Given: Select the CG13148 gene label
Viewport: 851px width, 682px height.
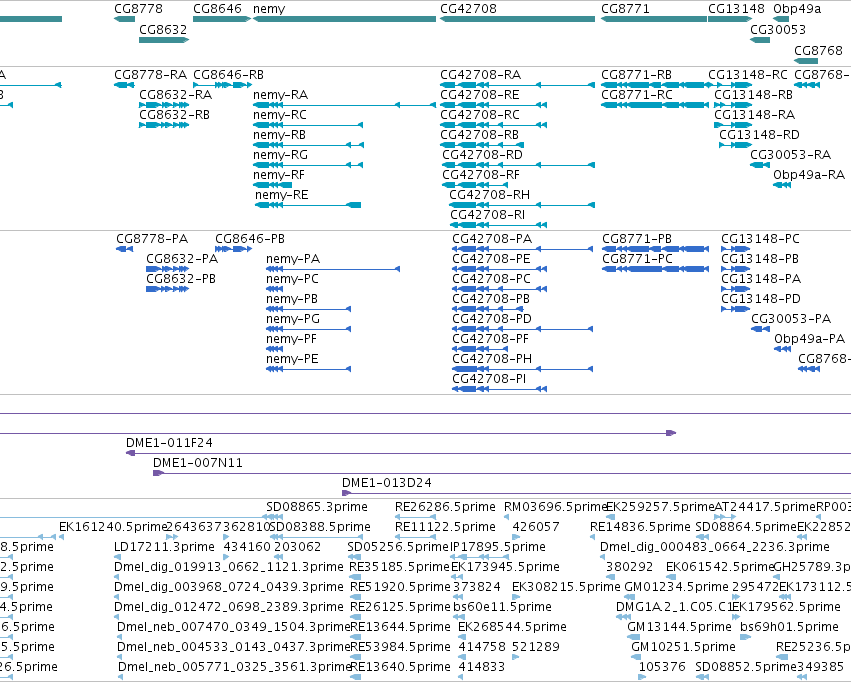Looking at the screenshot, I should click(x=736, y=9).
